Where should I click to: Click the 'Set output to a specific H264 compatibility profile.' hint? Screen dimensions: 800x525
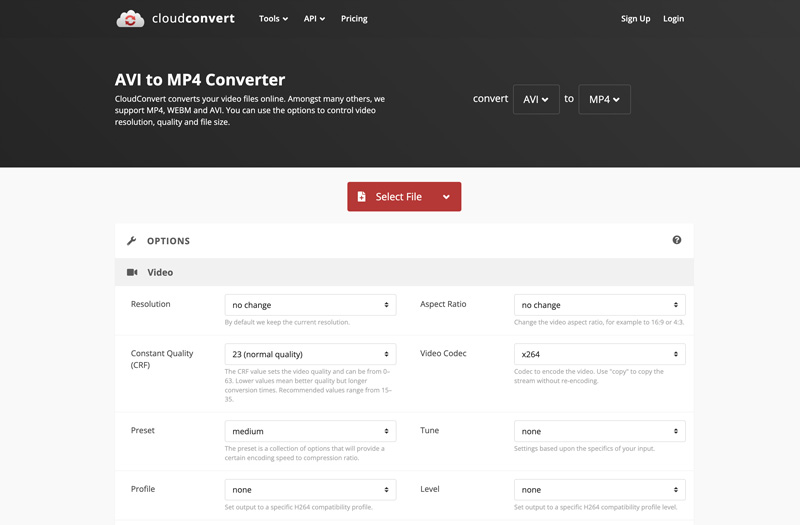point(298,507)
